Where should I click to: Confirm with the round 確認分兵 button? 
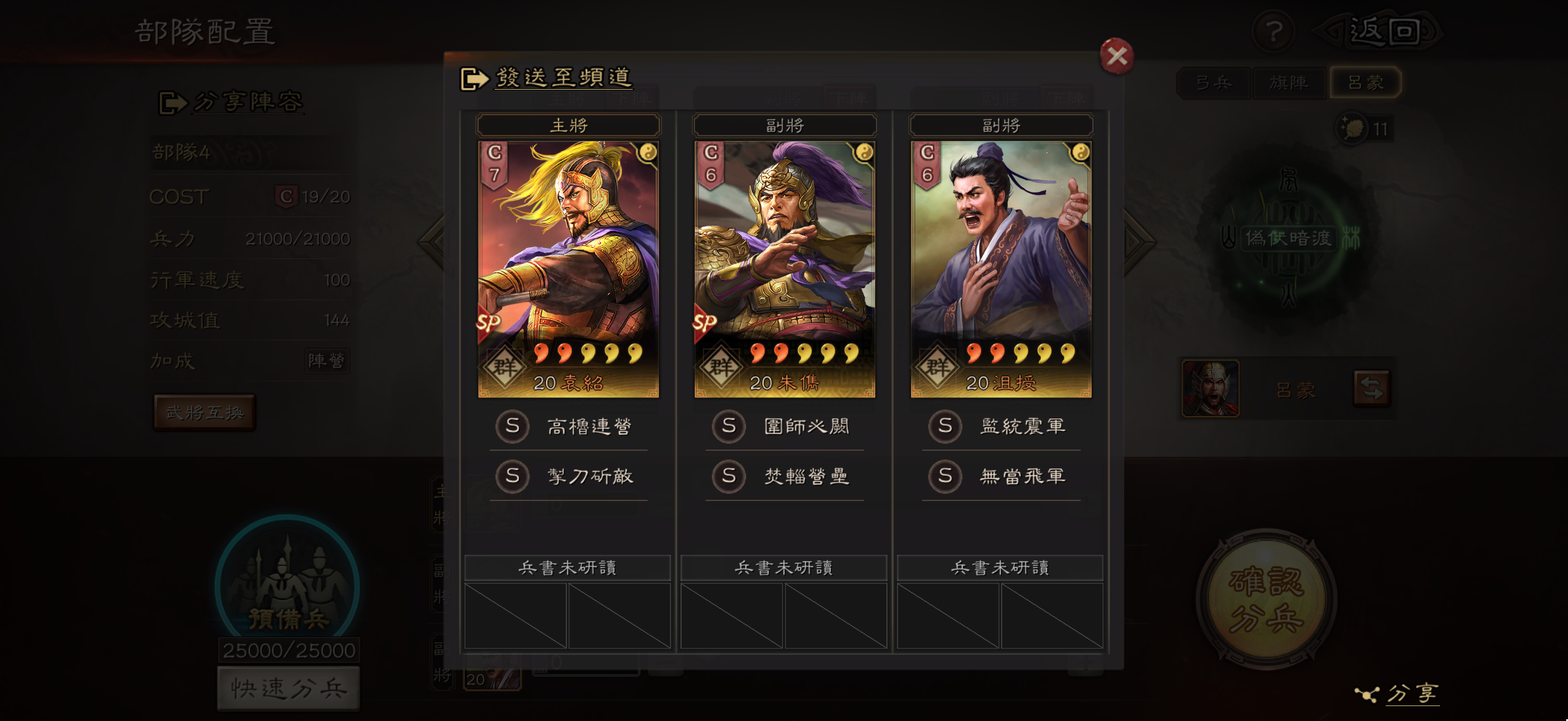[x=1266, y=599]
